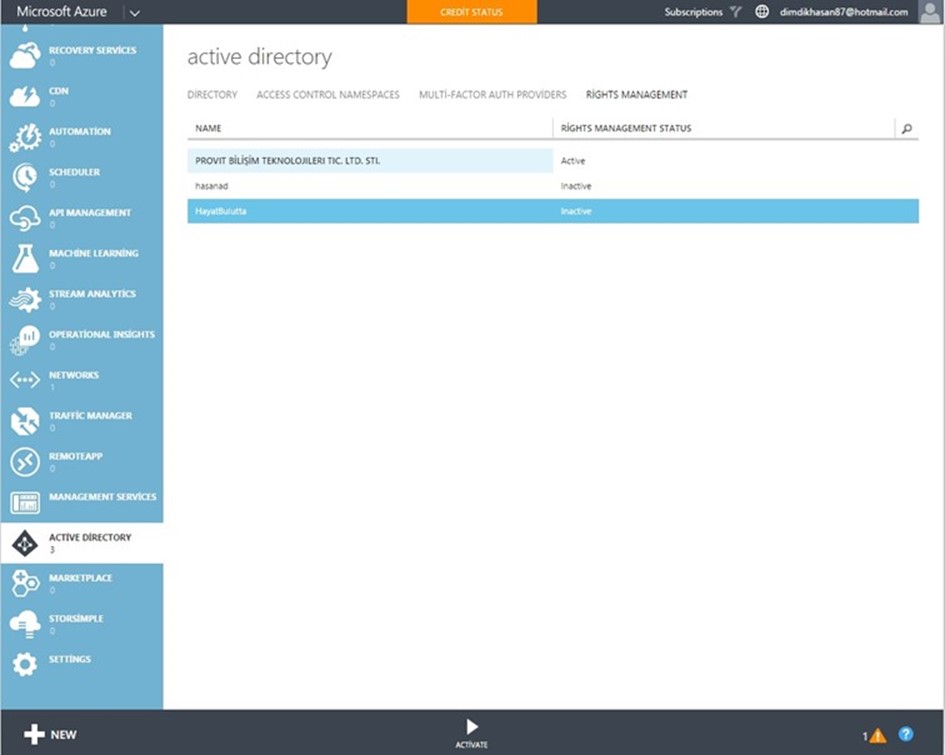
Task: Open the Scheduler clock icon
Action: pyautogui.click(x=25, y=178)
